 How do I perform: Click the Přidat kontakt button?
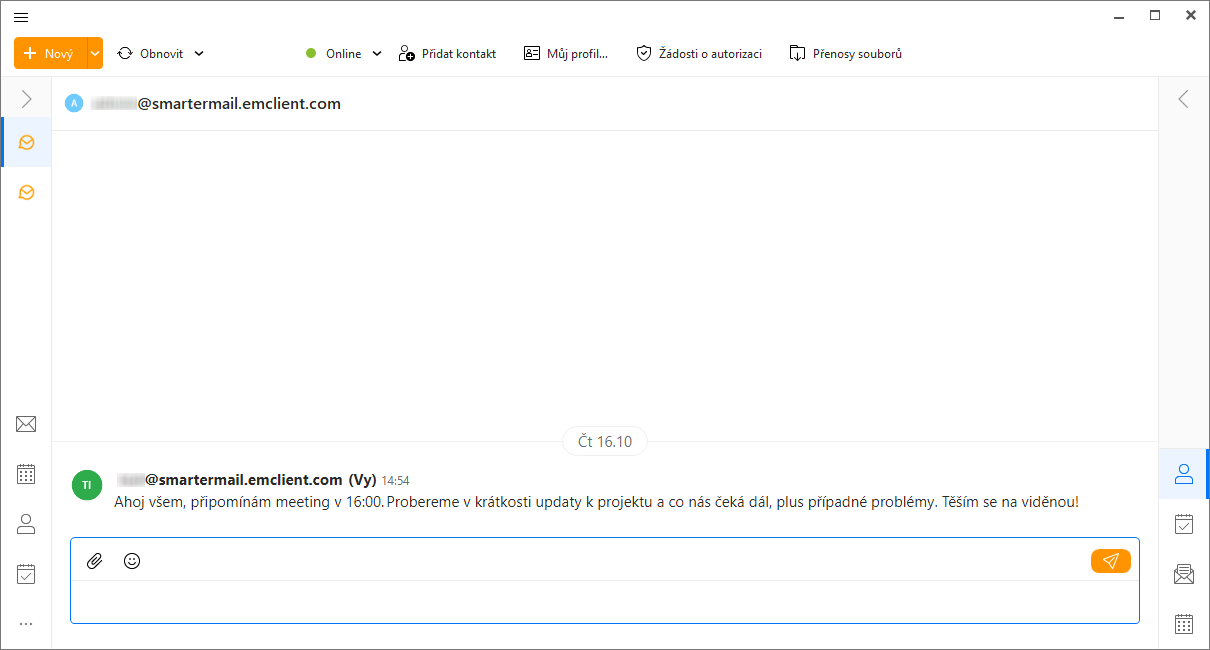click(447, 54)
